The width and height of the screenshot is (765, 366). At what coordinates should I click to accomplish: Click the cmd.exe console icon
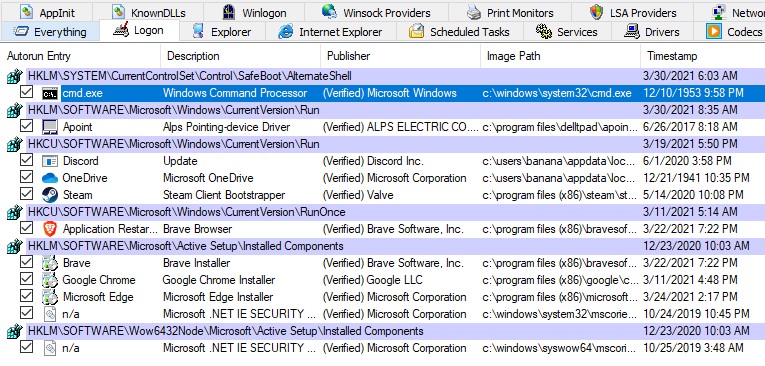50,93
